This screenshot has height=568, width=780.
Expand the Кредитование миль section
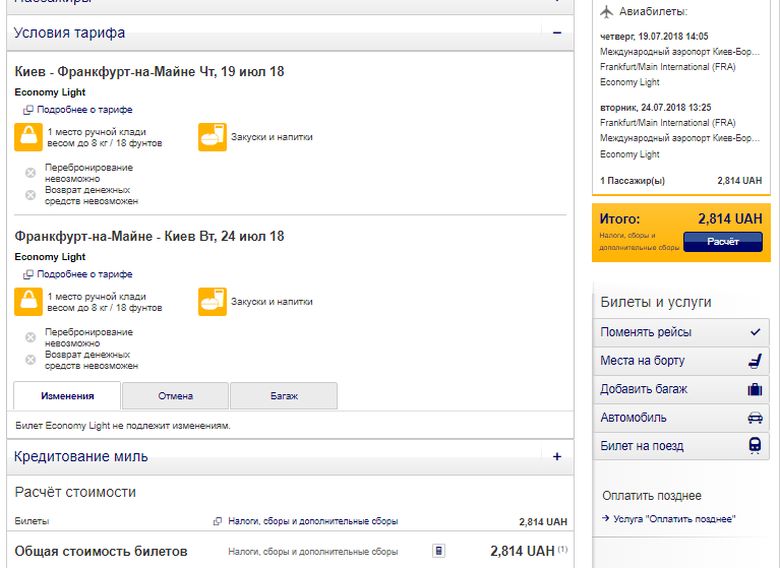[x=557, y=457]
